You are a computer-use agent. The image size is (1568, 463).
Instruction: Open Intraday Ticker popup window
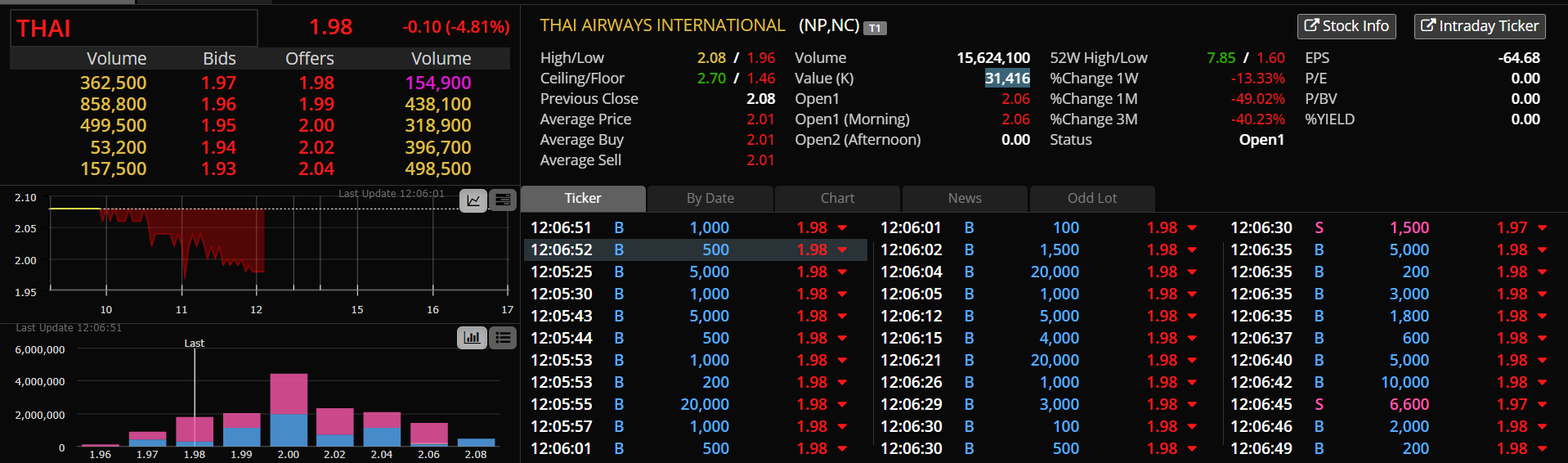pos(1480,26)
